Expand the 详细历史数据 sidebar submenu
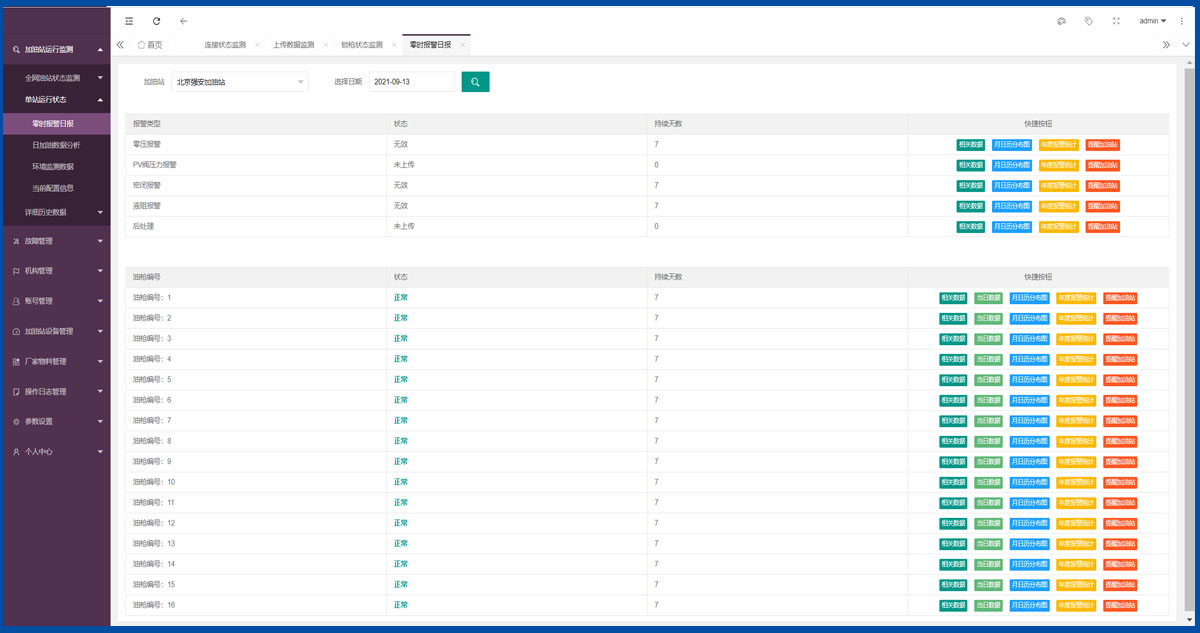The width and height of the screenshot is (1200, 633). pyautogui.click(x=55, y=212)
